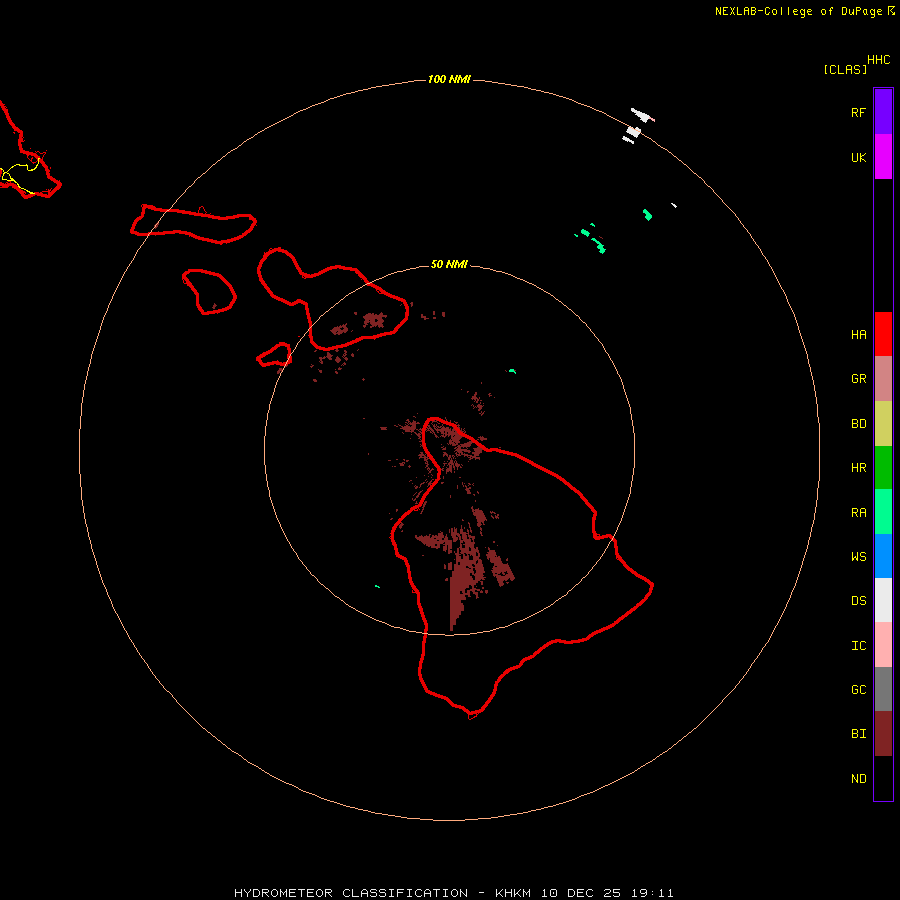
Task: Pick the RA light green legend swatch
Action: click(x=883, y=512)
